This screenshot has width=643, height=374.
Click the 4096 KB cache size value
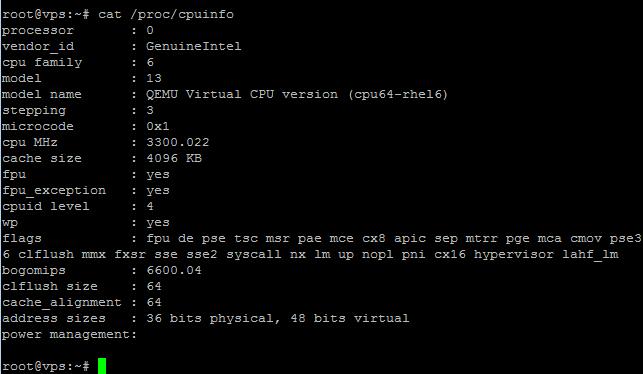point(174,158)
